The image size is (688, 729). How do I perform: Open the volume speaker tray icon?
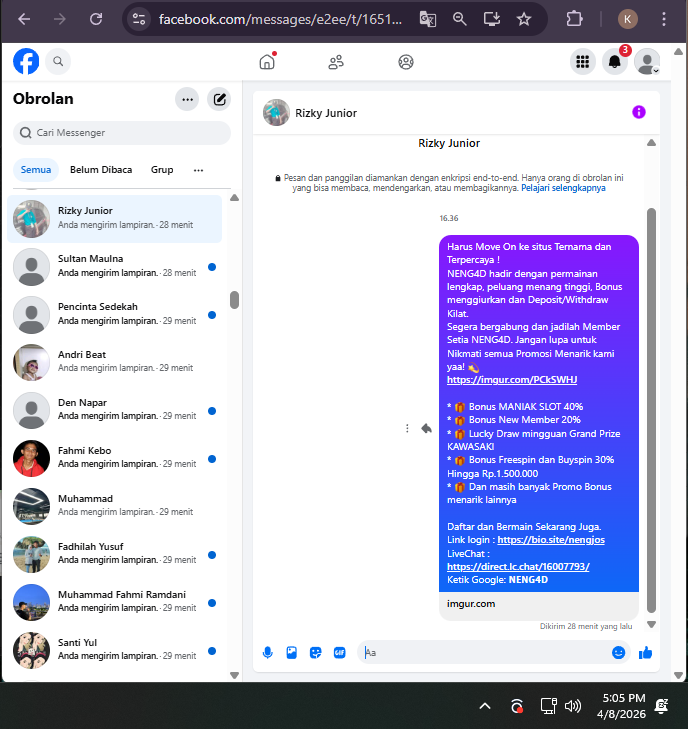[x=573, y=706]
